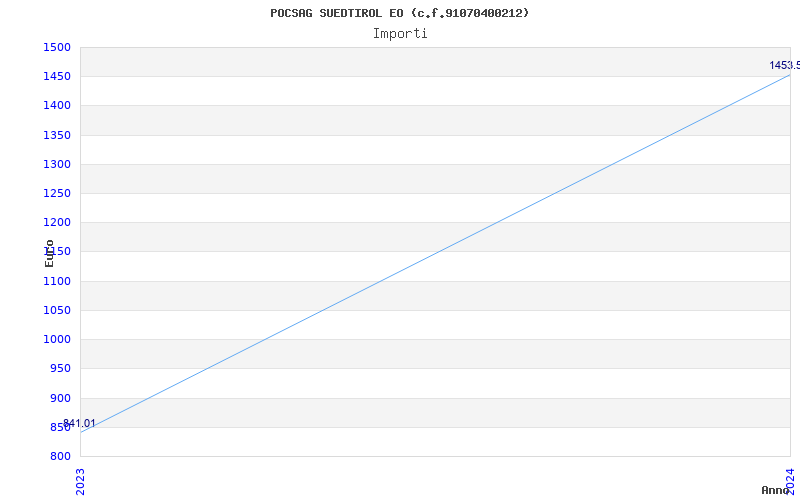Click the 1450 y-axis tick label

coord(57,76)
